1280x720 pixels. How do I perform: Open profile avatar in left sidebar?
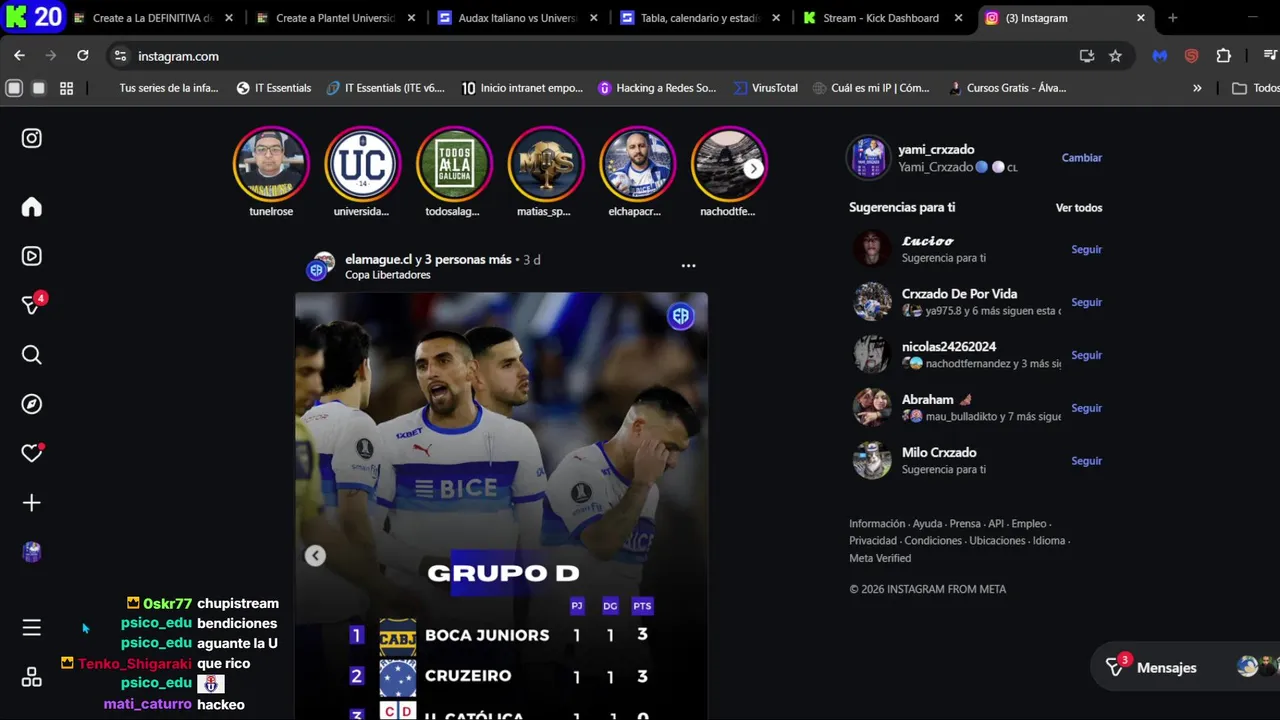click(x=32, y=552)
